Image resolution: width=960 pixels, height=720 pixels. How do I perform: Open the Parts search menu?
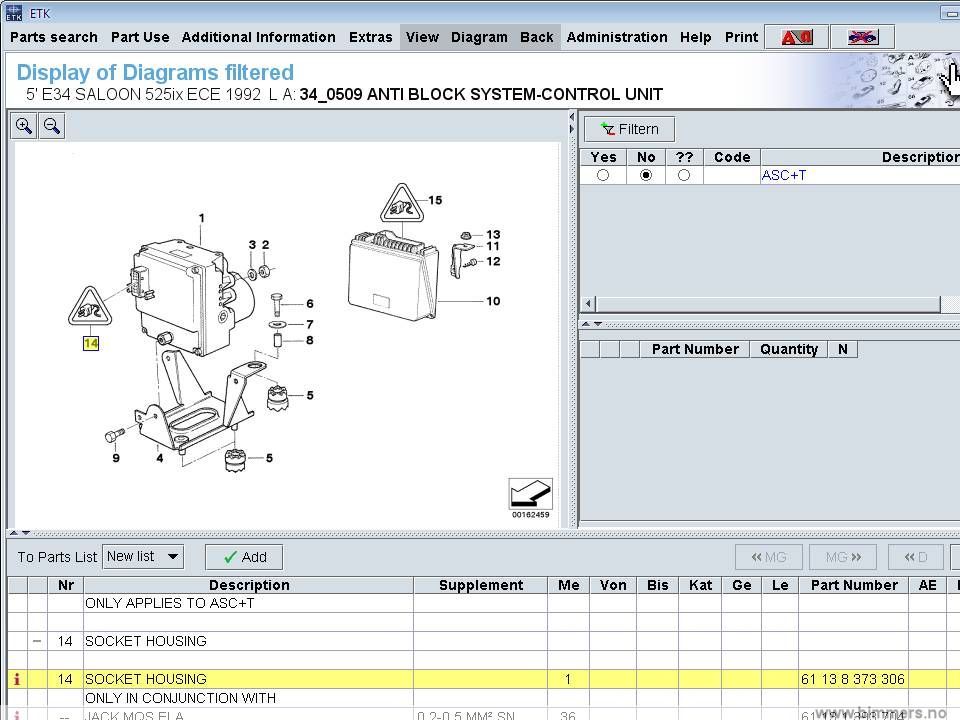[54, 37]
